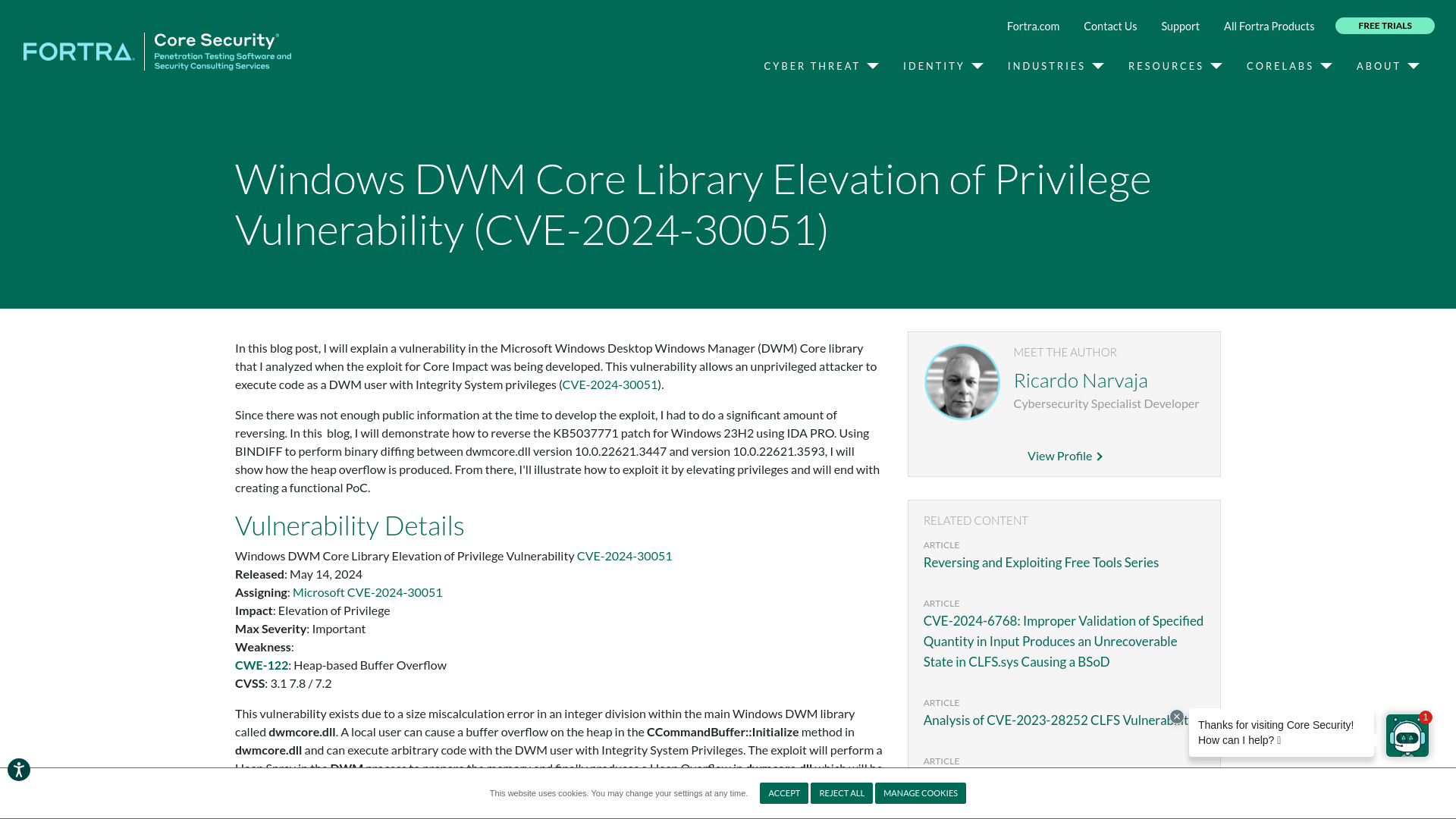Image resolution: width=1456 pixels, height=819 pixels.
Task: Click the Fortra Core Security logo
Action: pyautogui.click(x=157, y=51)
